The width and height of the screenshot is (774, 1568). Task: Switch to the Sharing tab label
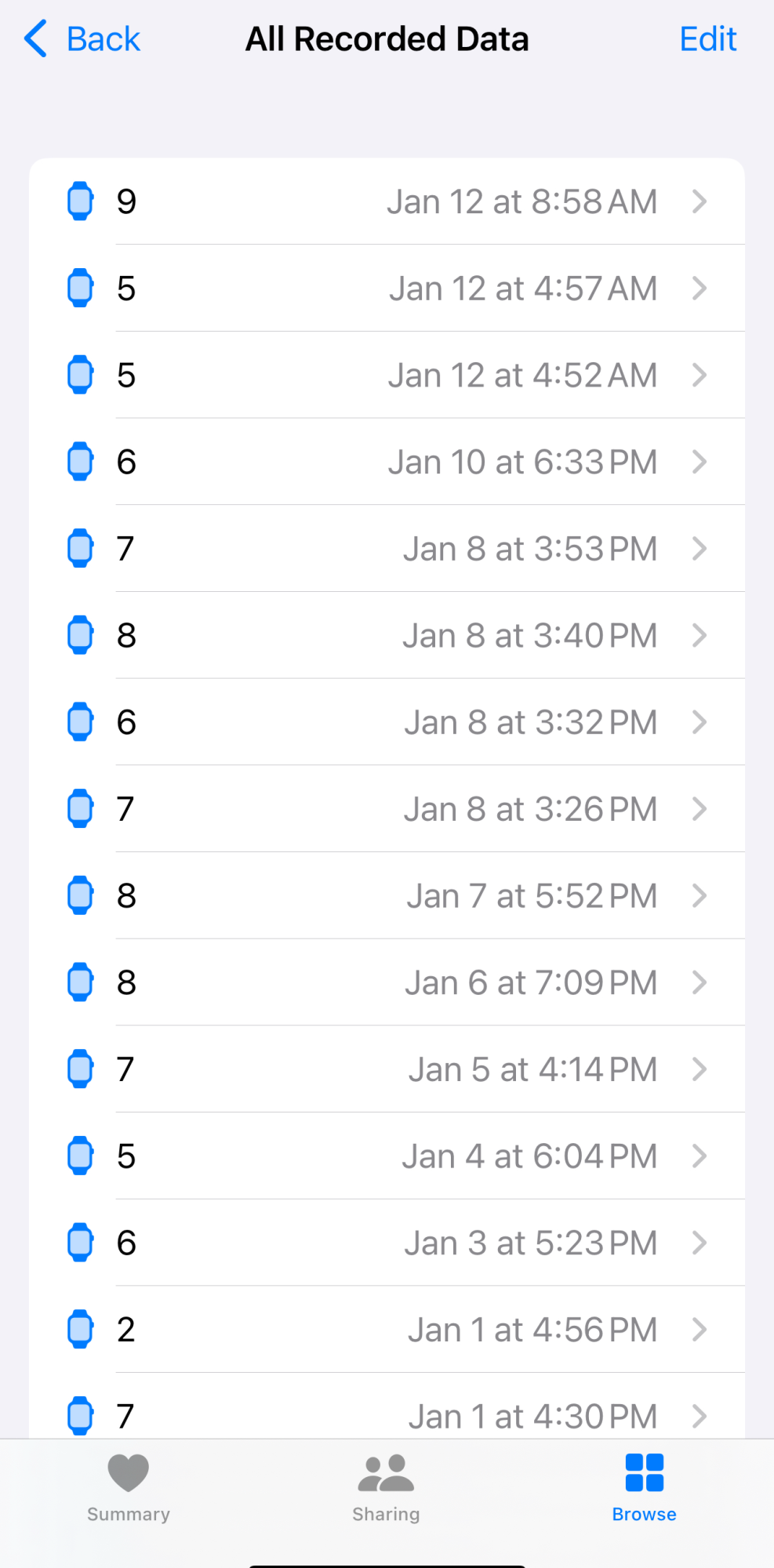click(x=386, y=1514)
